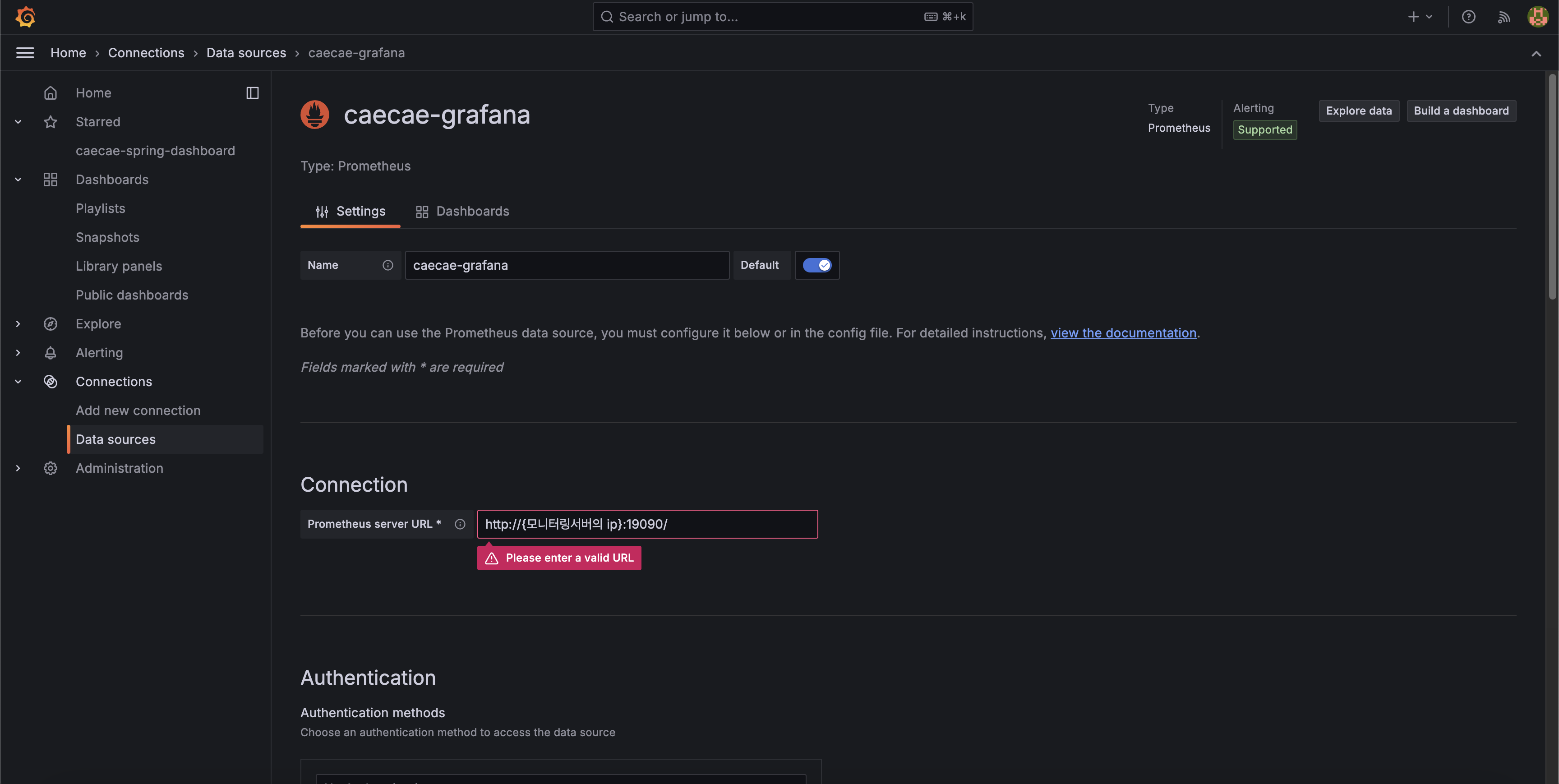Click the Dashboards grid icon in sidebar
This screenshot has height=784, width=1559.
tap(50, 179)
